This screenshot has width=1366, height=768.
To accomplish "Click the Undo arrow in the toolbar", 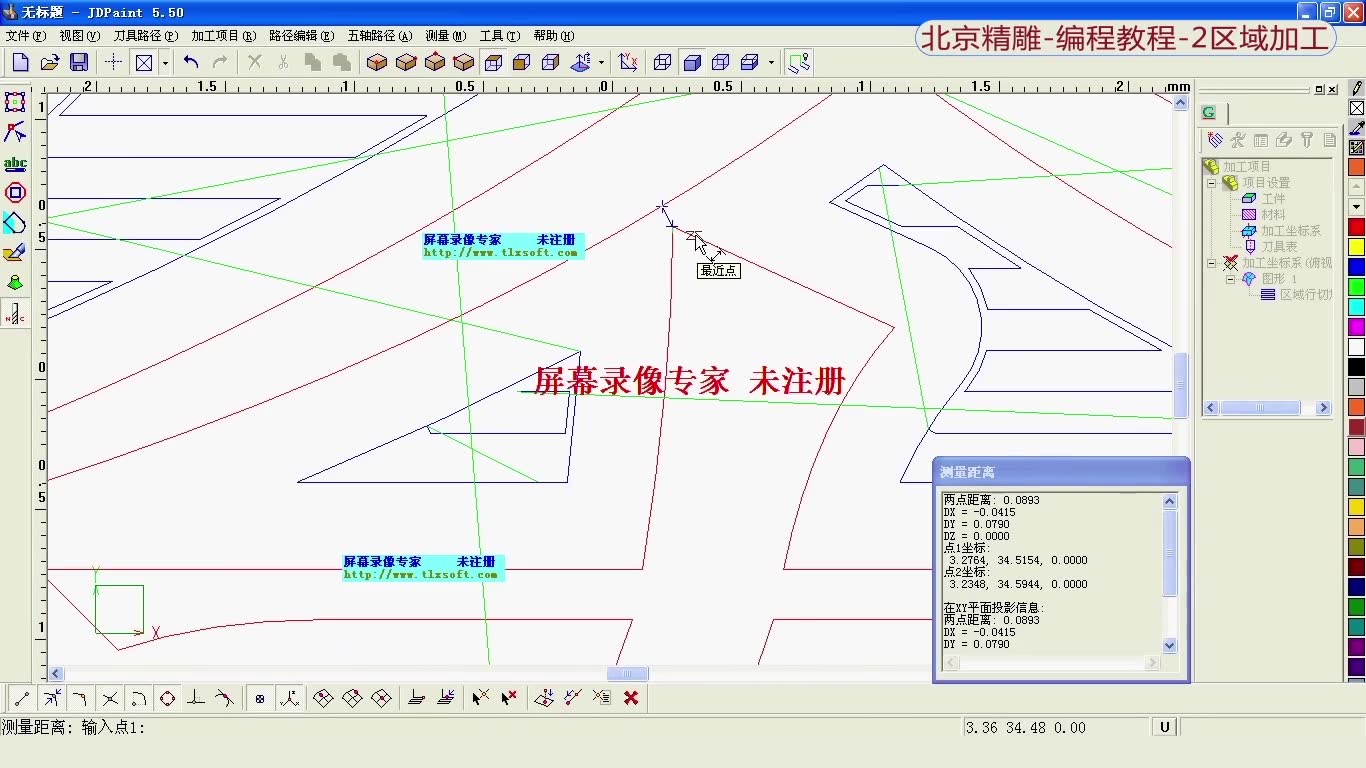I will [190, 62].
